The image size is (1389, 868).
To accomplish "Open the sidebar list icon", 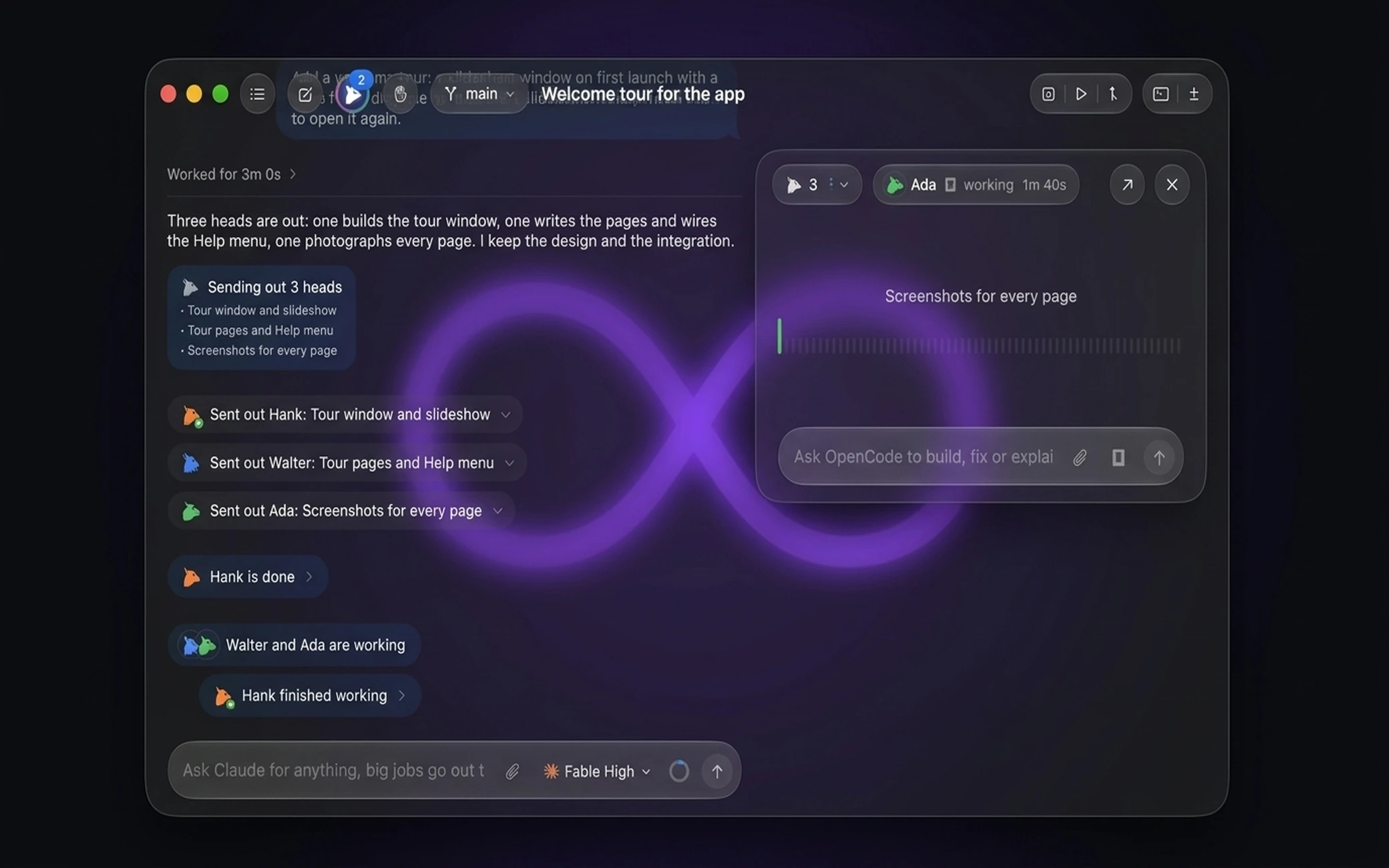I will tap(257, 94).
